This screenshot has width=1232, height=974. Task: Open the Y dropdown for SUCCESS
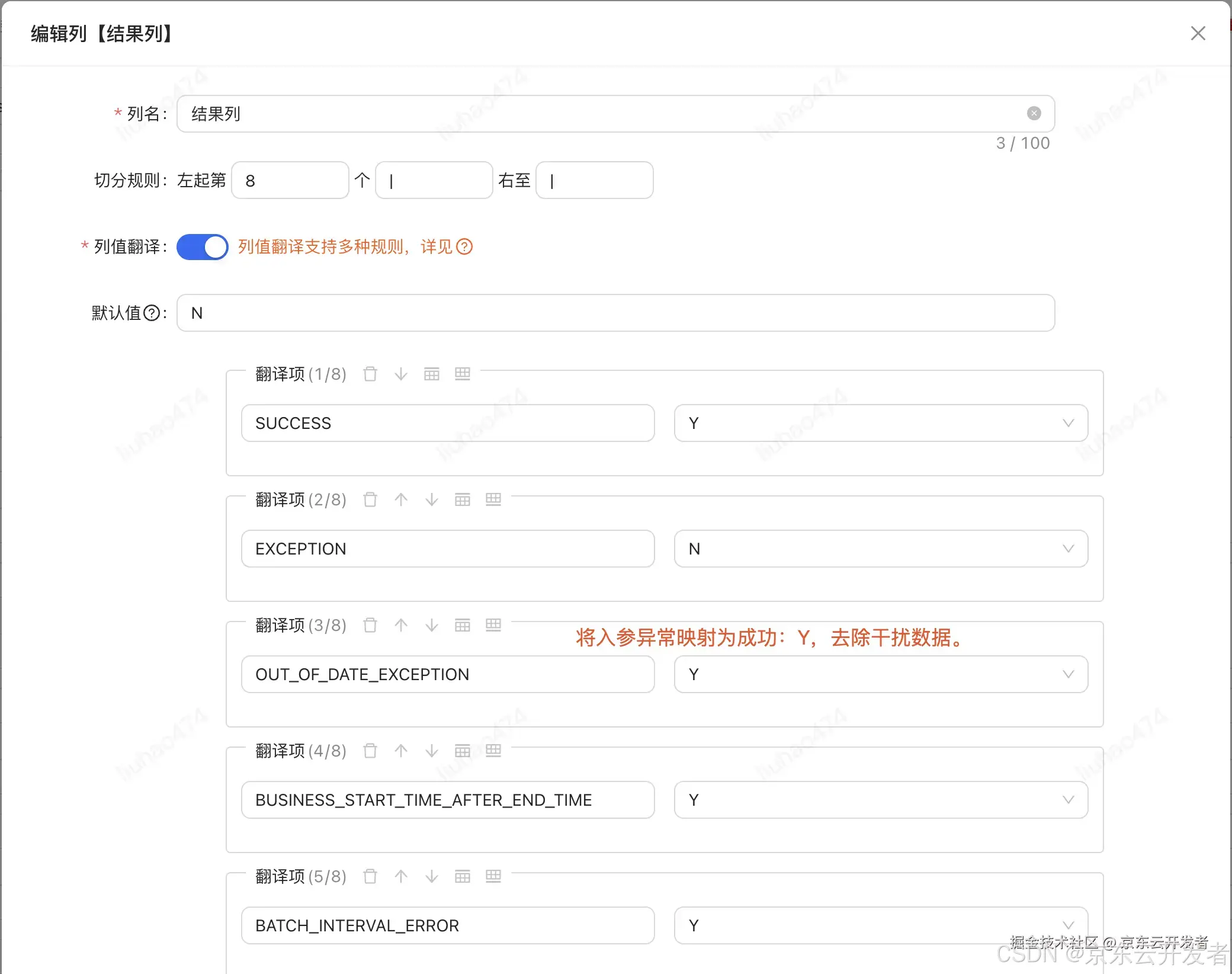click(880, 423)
